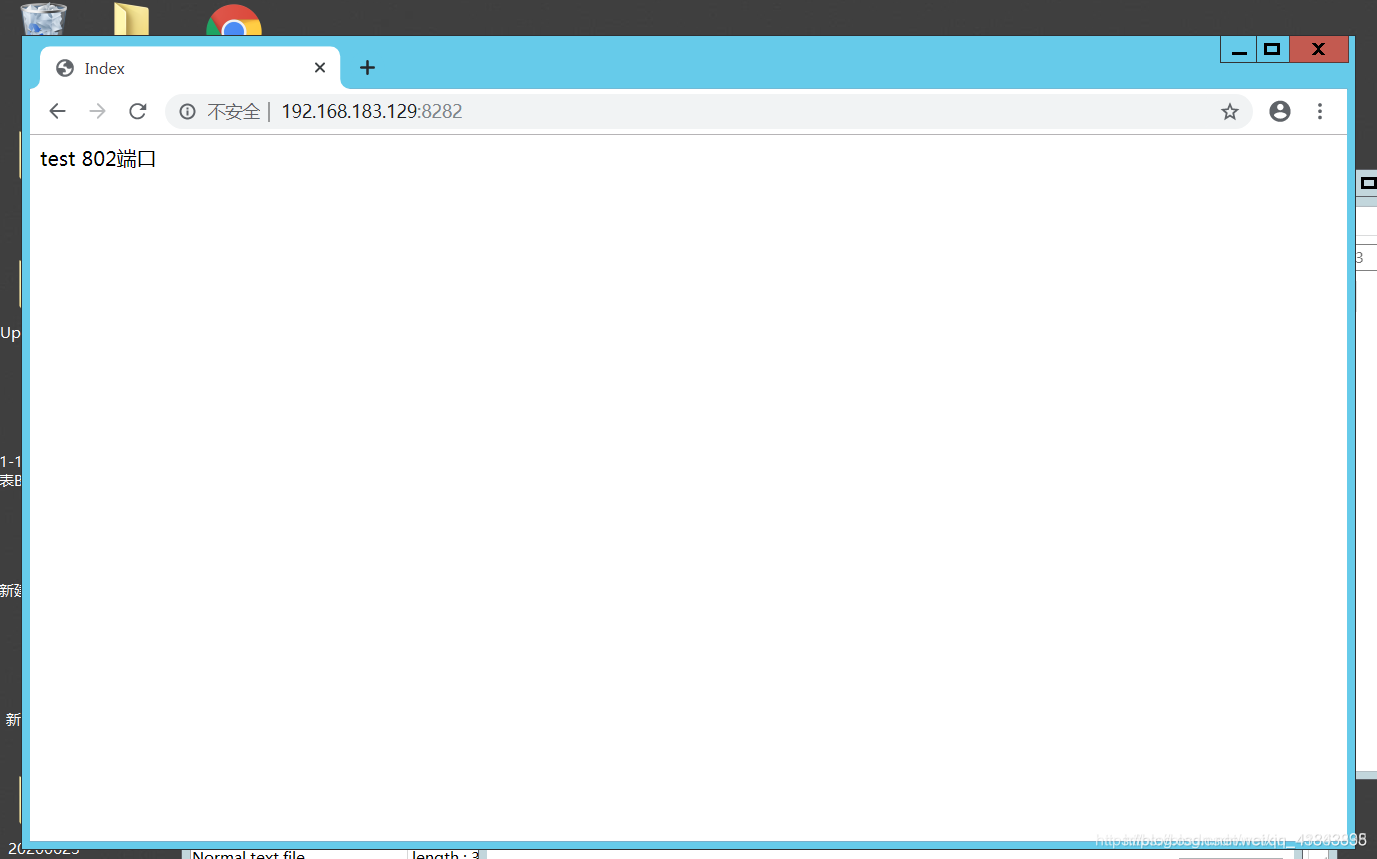Open the Chrome profile avatar menu

(1280, 111)
